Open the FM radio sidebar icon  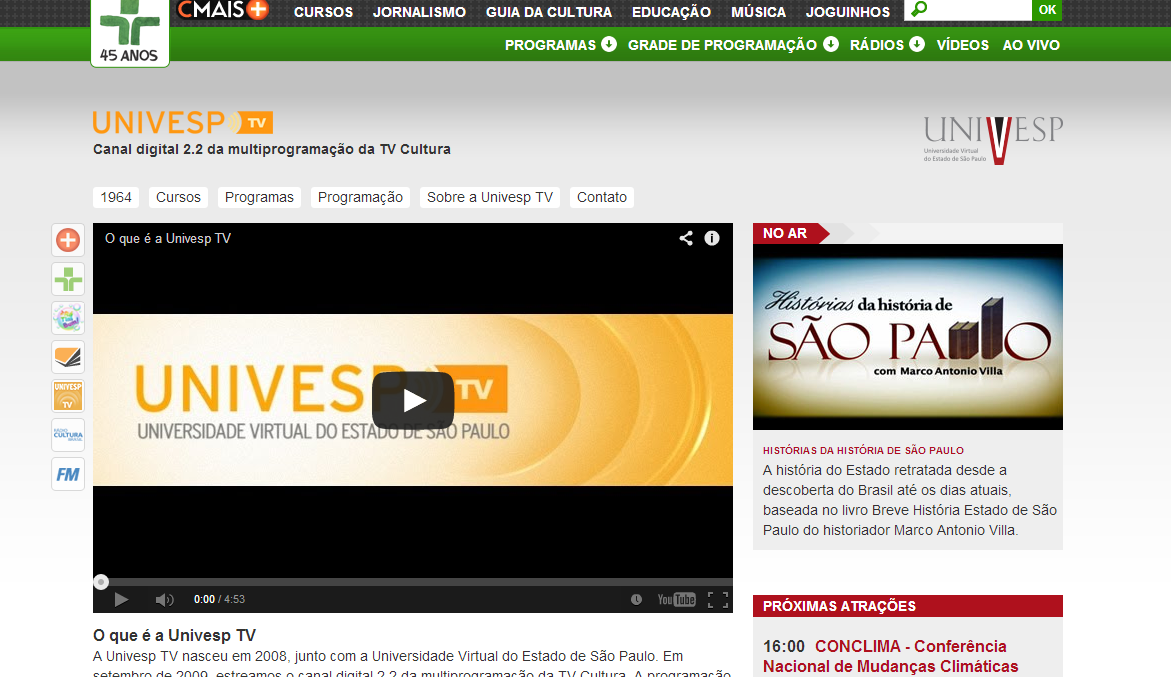click(68, 474)
